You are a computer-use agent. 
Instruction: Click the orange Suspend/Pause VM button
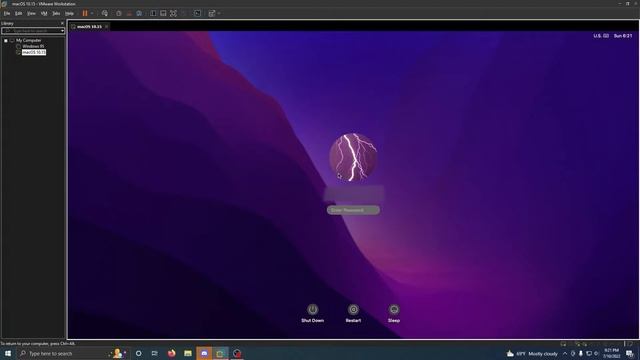(x=85, y=13)
